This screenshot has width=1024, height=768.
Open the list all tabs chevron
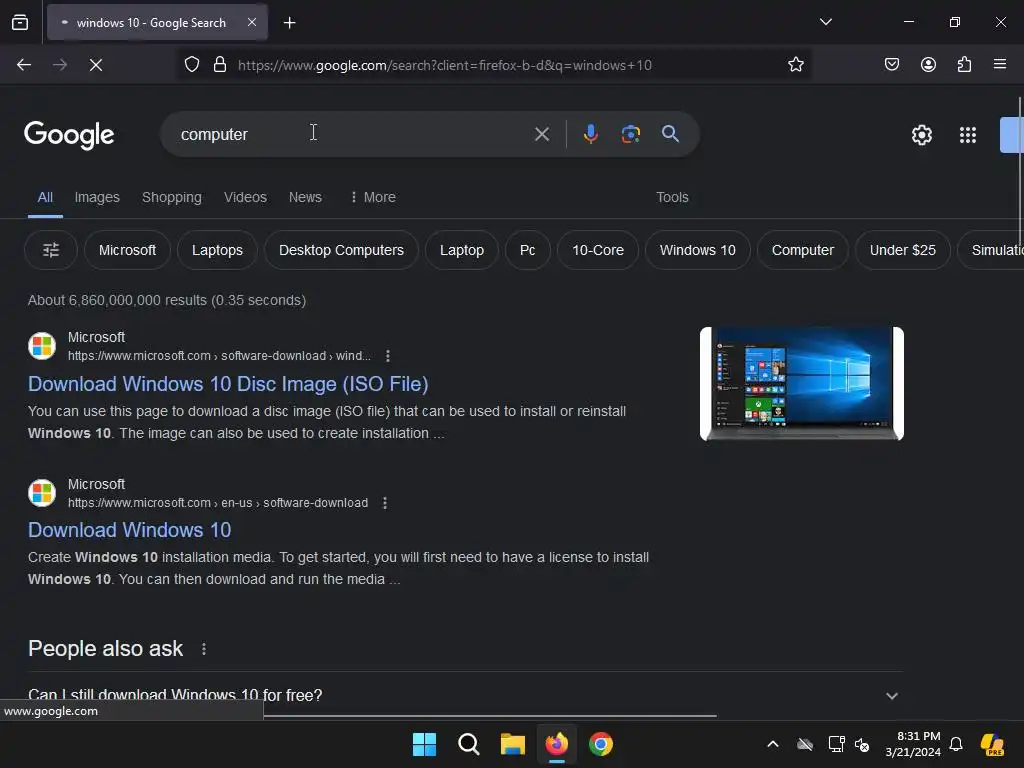click(825, 22)
